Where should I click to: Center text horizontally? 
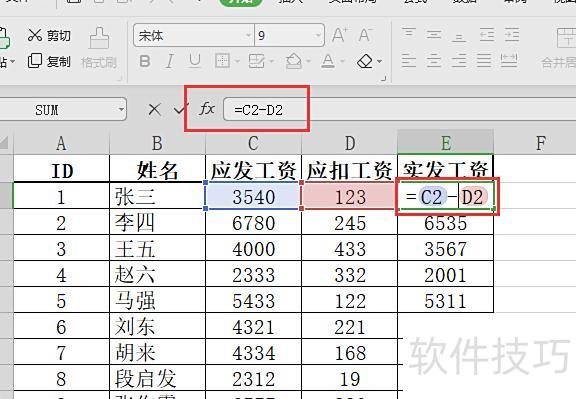tap(434, 61)
